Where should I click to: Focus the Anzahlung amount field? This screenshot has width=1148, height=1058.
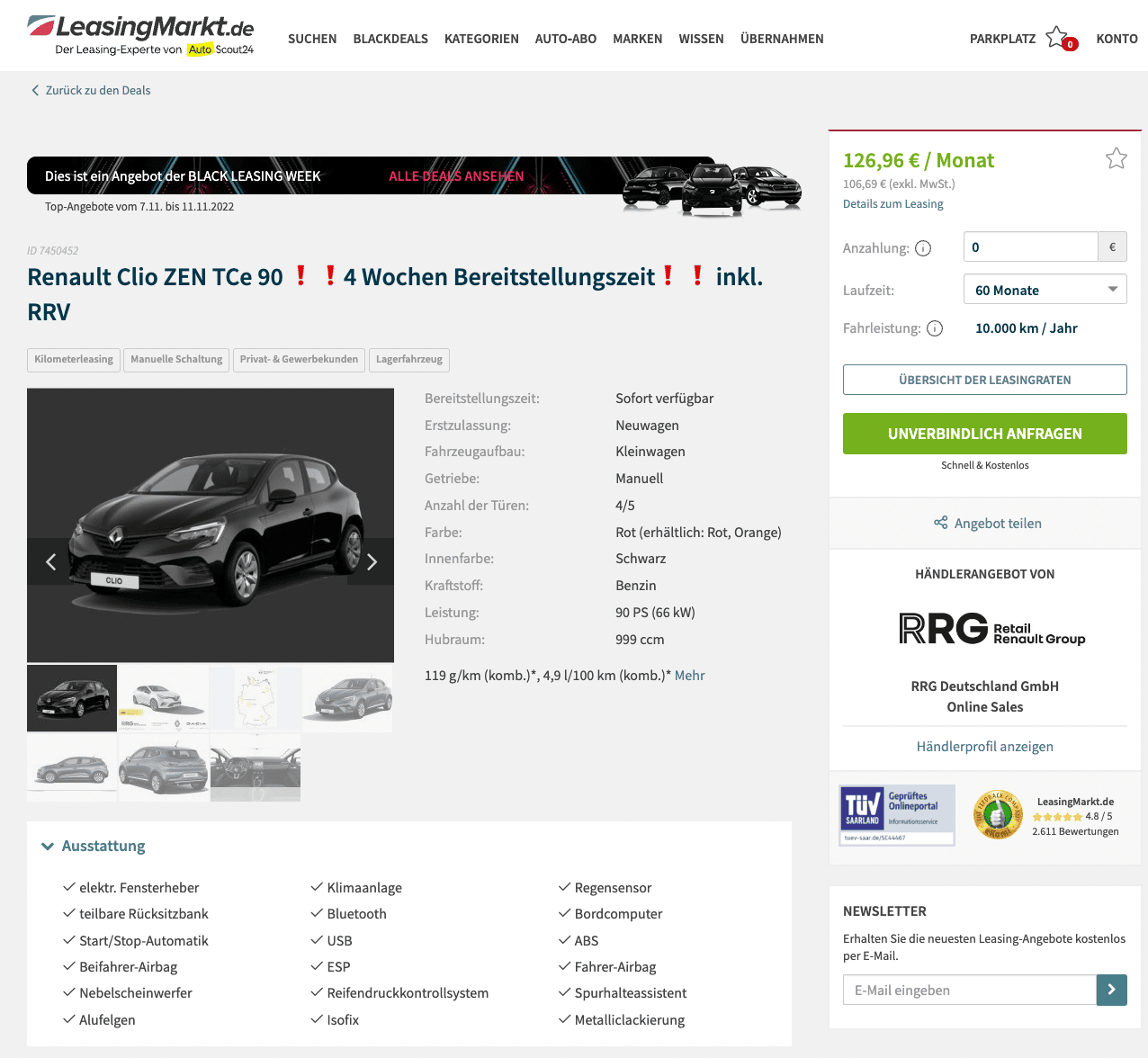pos(1031,247)
